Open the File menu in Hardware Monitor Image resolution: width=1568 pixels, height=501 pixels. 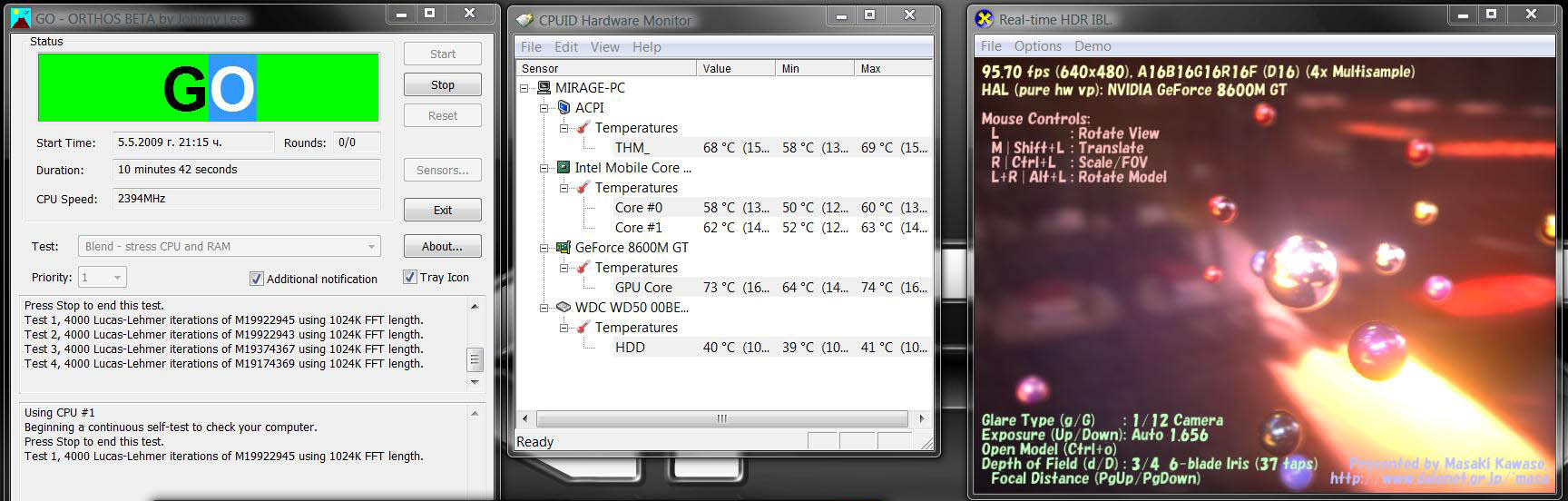531,47
